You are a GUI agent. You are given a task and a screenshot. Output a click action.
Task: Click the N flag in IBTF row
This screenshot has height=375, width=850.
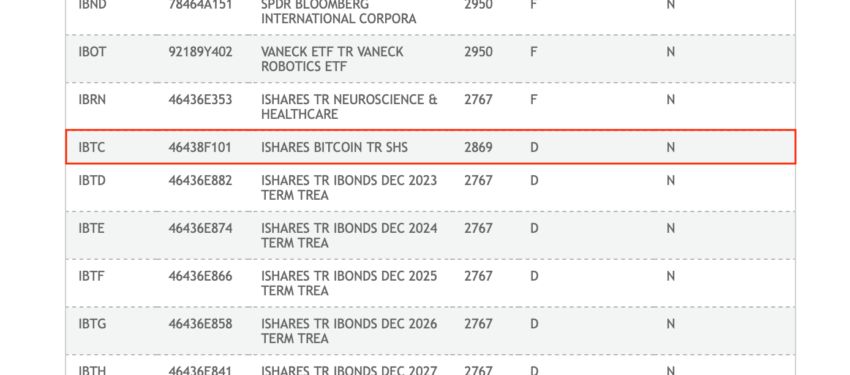click(x=671, y=276)
